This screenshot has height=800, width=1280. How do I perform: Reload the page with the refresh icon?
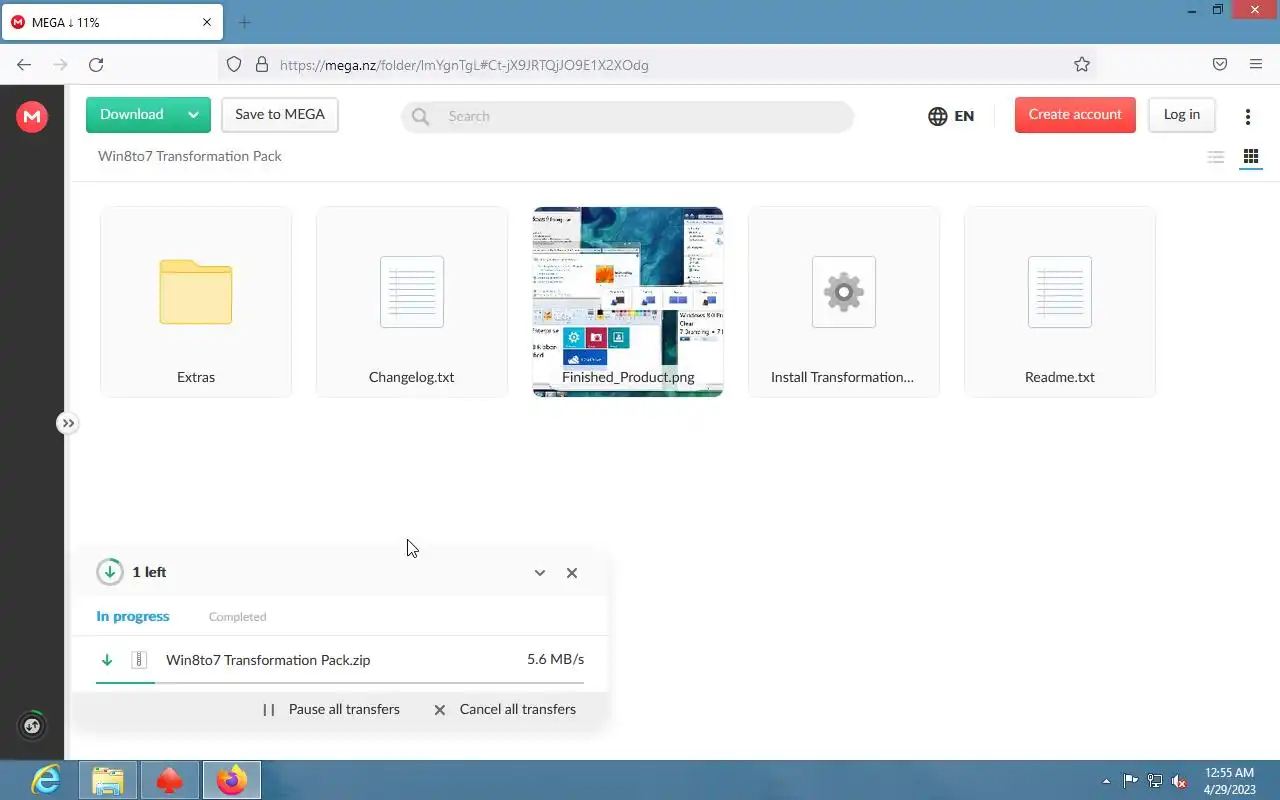(96, 65)
